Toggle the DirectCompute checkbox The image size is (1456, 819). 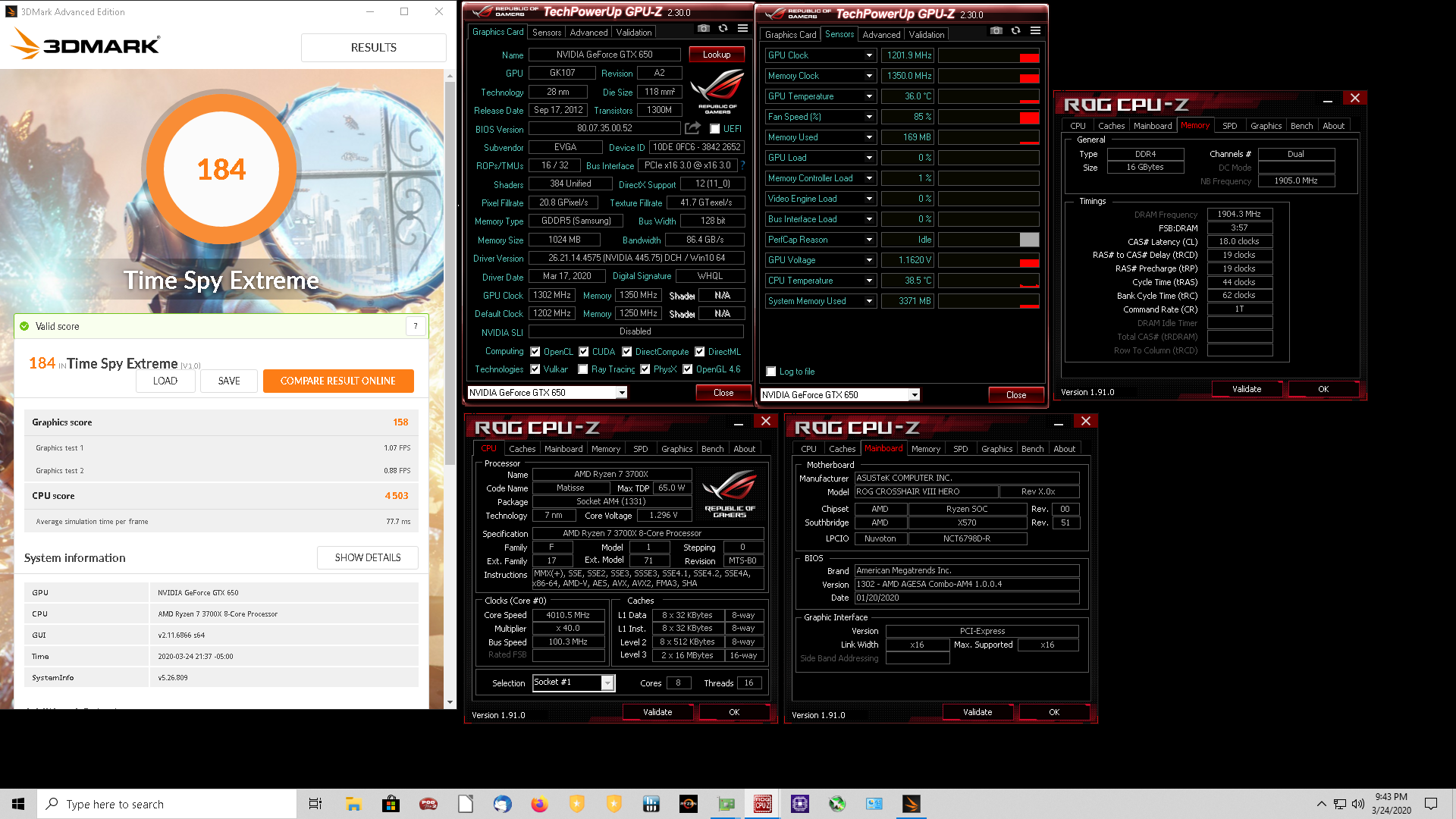(x=627, y=352)
